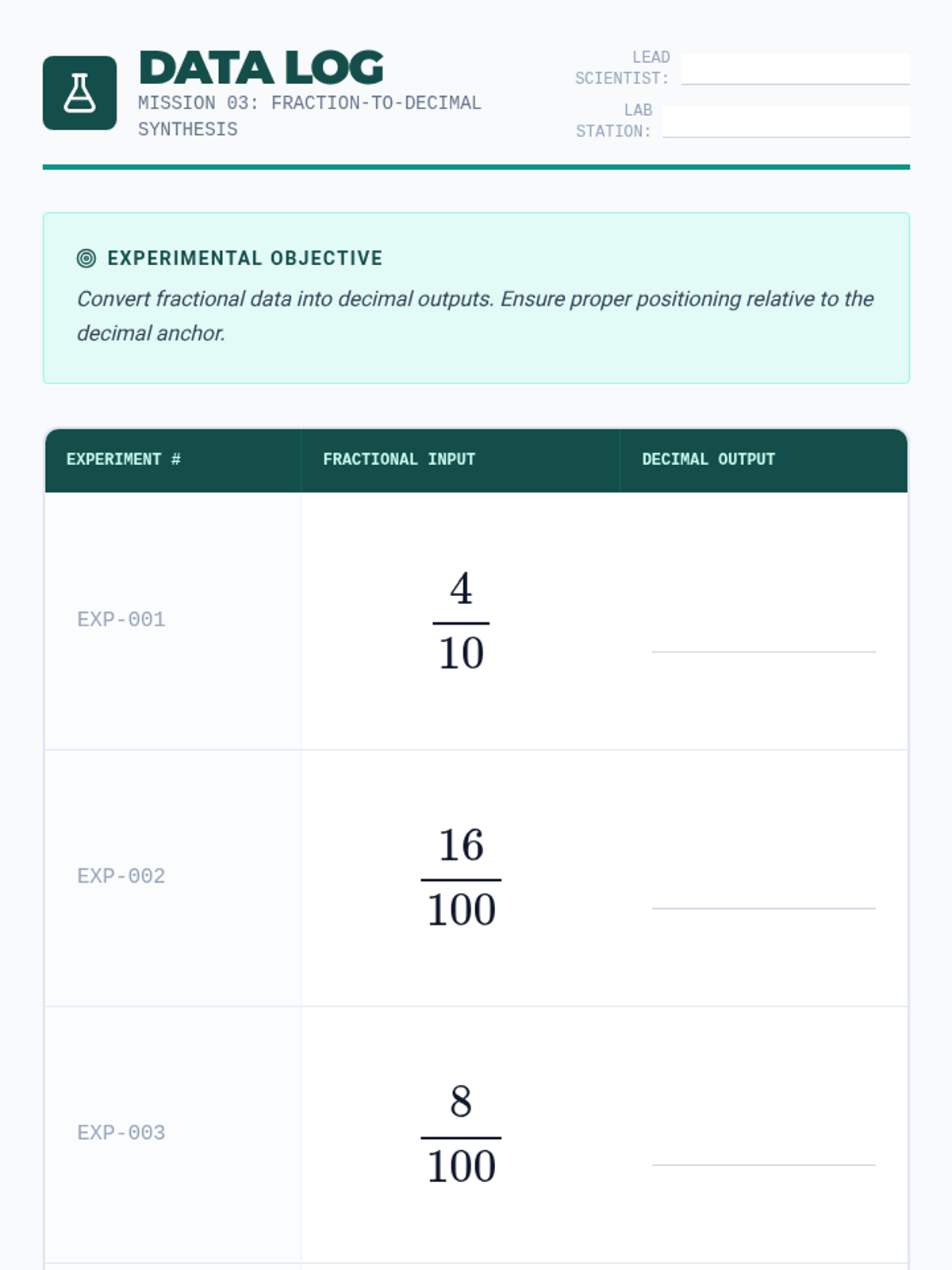Screen dimensions: 952x1270
Task: Select the Fractional Input column header
Action: 399,460
